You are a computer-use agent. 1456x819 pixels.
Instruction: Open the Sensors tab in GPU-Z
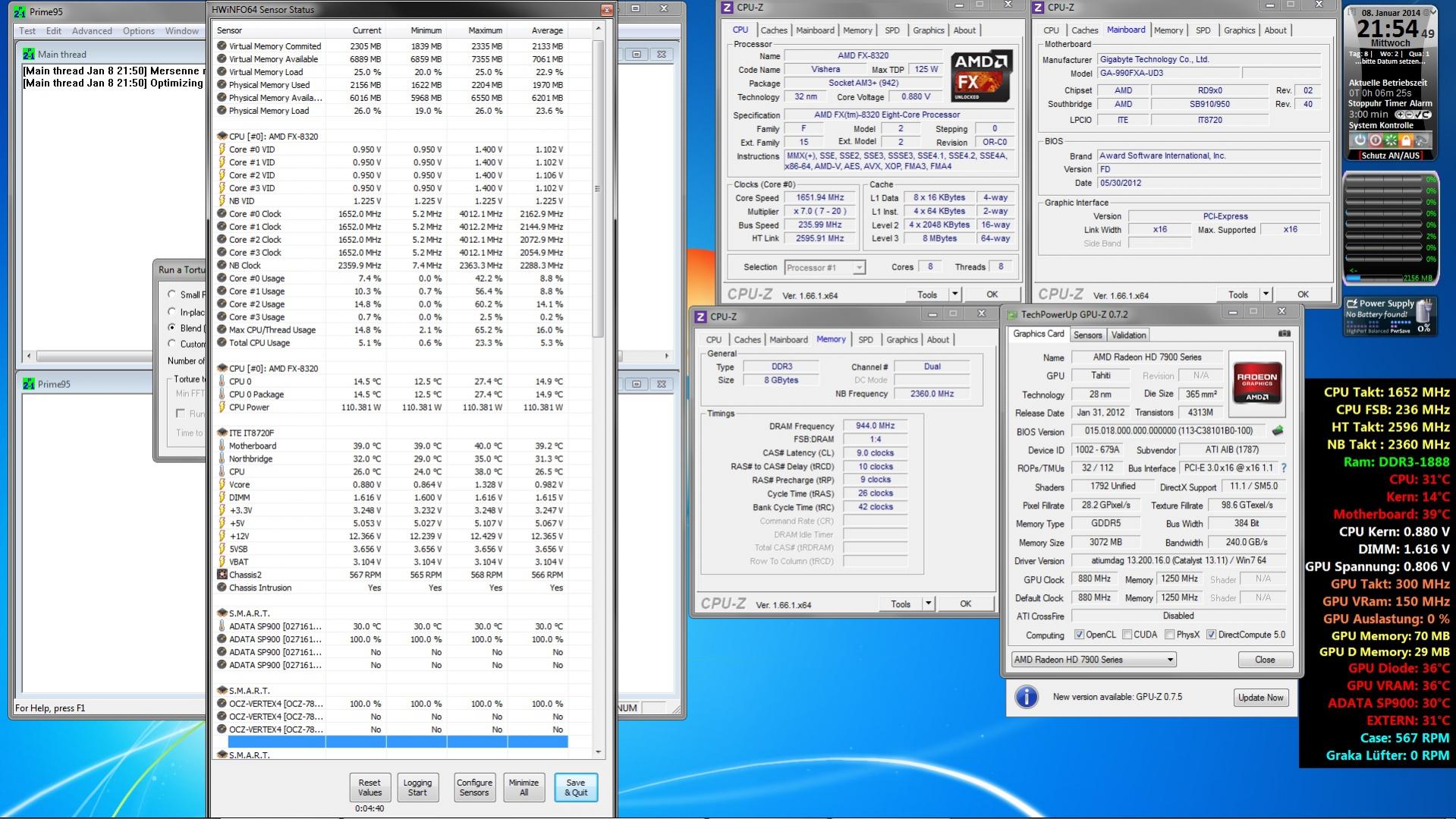point(1087,335)
